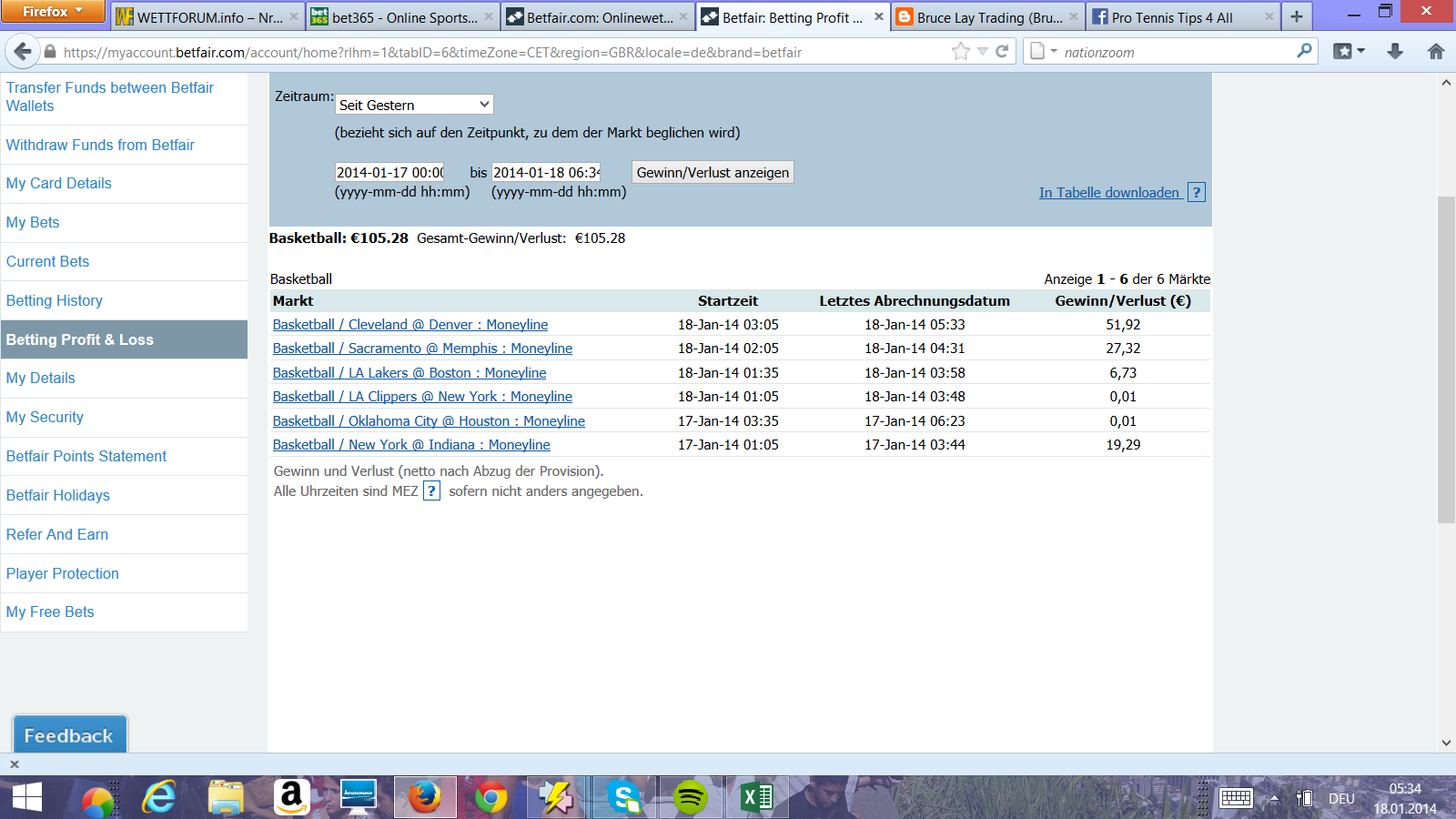Click the start date field 2014-01-17
Viewport: 1456px width, 819px height.
389,172
